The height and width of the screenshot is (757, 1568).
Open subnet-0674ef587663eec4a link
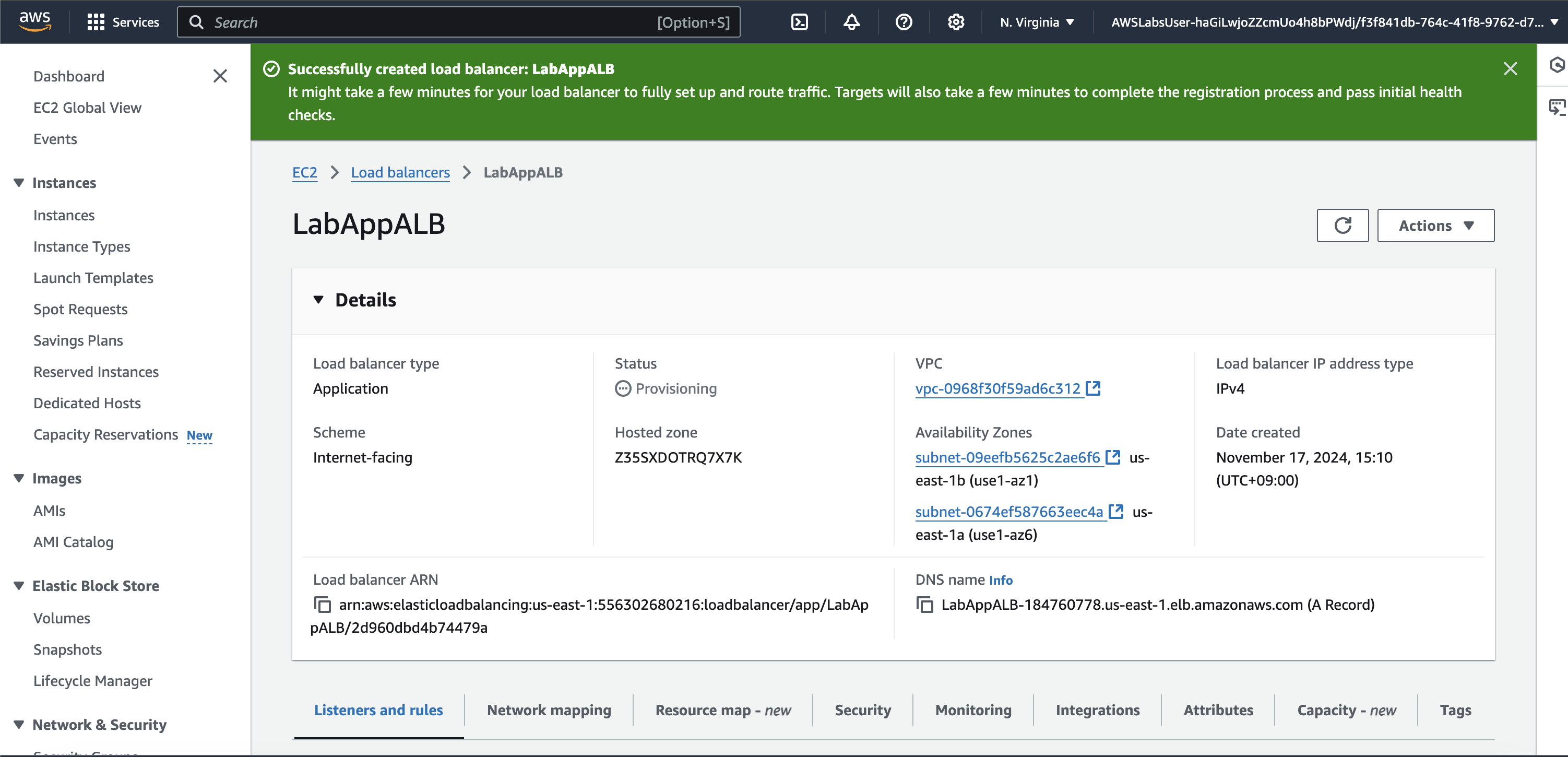(x=1009, y=512)
